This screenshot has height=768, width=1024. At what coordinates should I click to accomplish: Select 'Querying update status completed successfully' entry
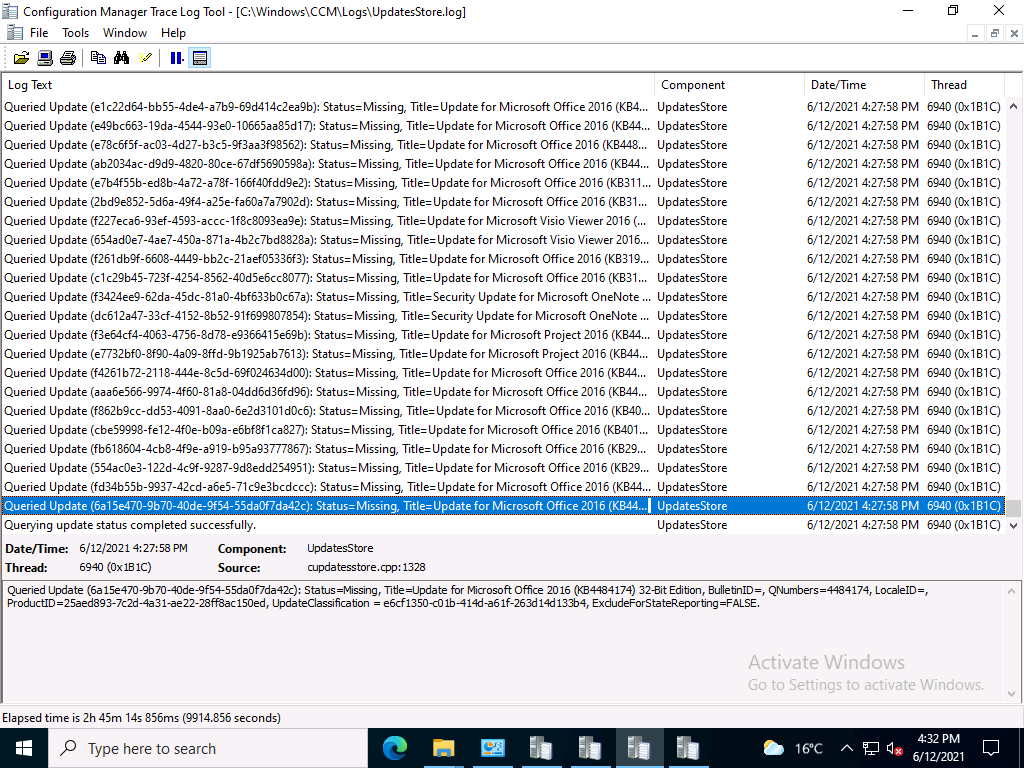click(x=503, y=524)
